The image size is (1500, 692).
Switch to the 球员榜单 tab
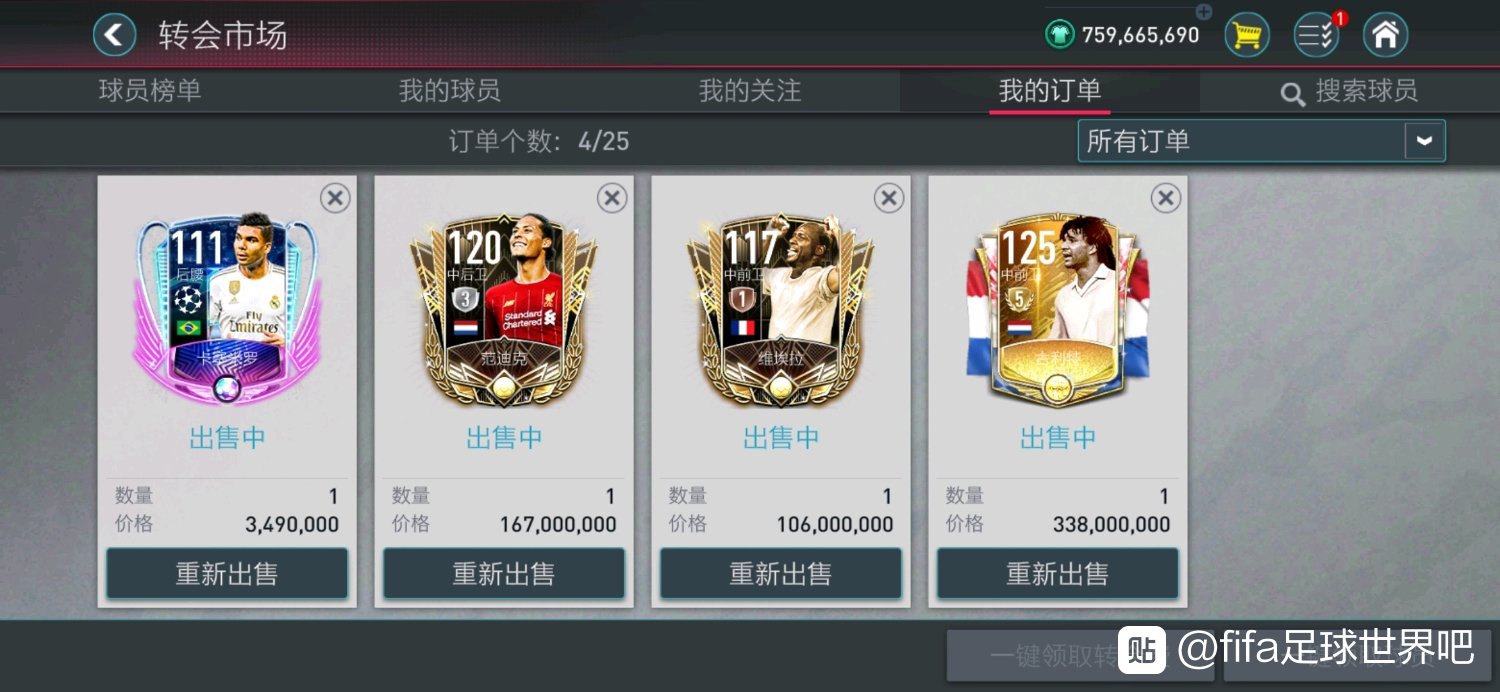150,91
